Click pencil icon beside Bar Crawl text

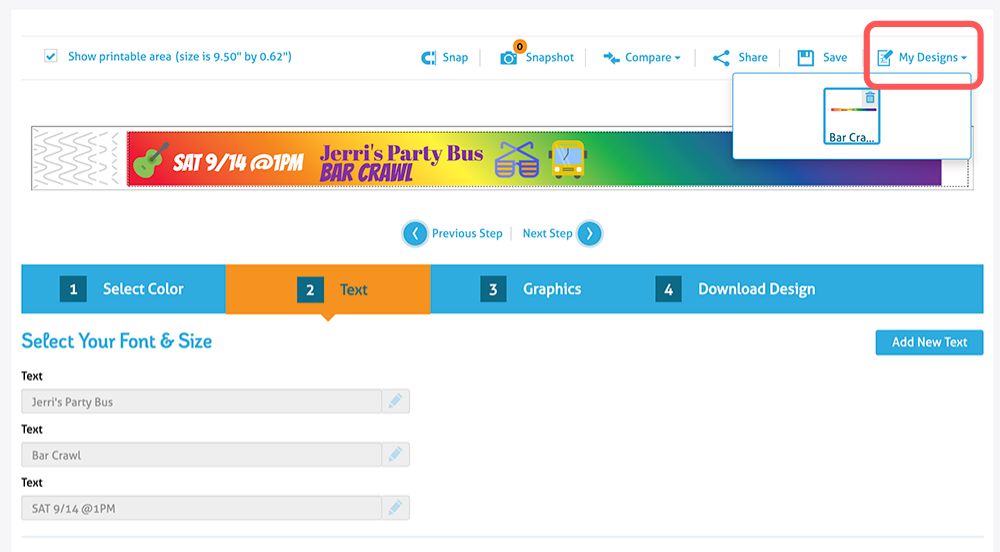pos(395,454)
